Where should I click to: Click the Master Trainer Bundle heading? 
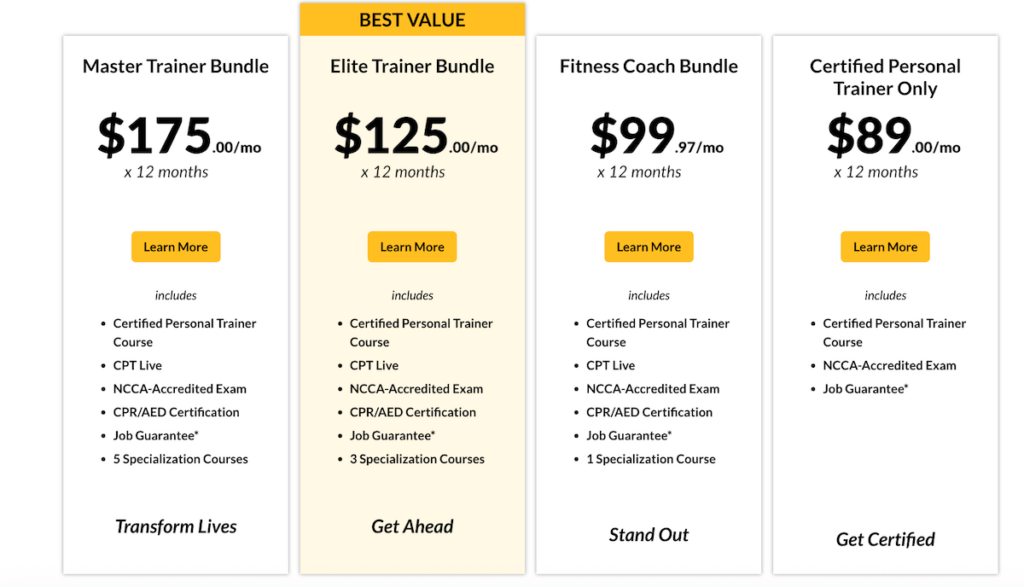pos(176,67)
